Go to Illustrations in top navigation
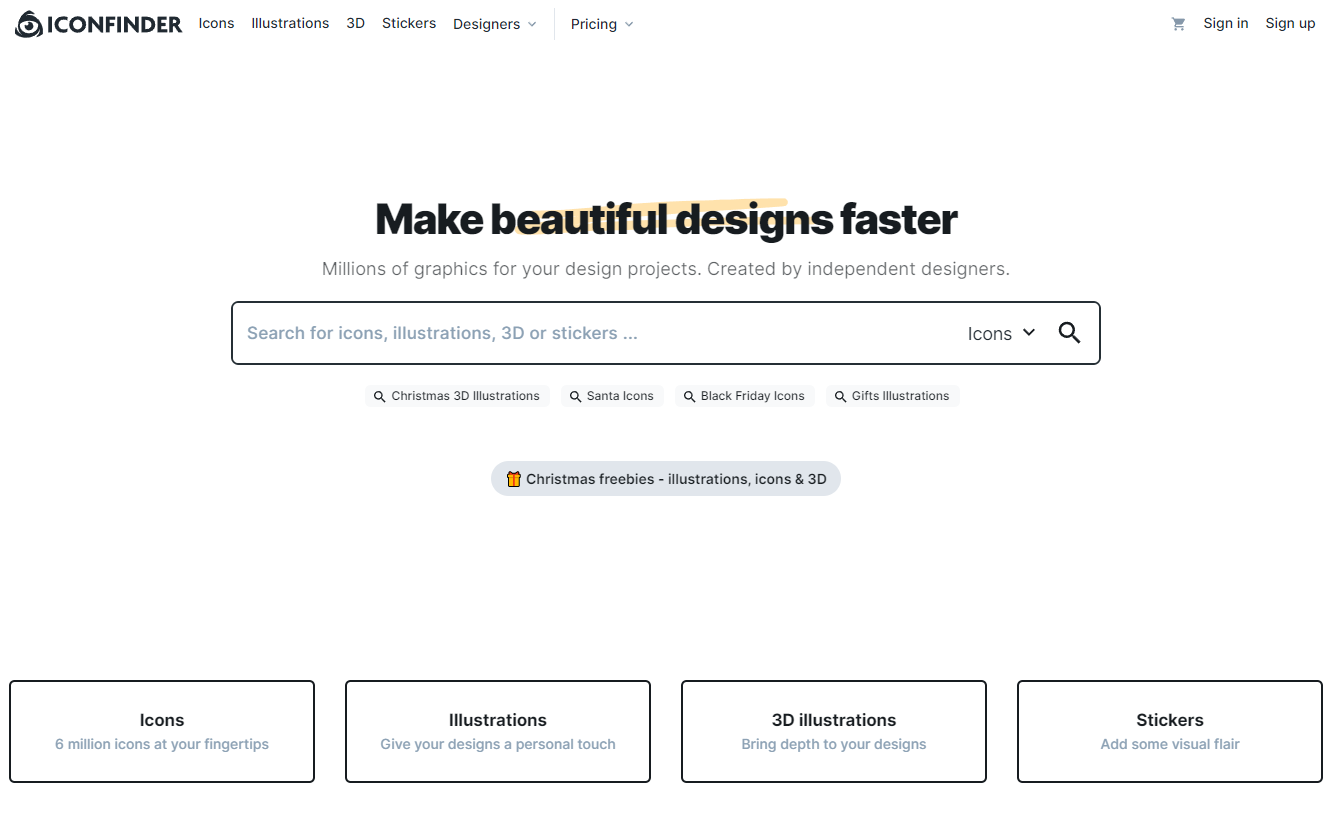The width and height of the screenshot is (1332, 814). [x=290, y=23]
